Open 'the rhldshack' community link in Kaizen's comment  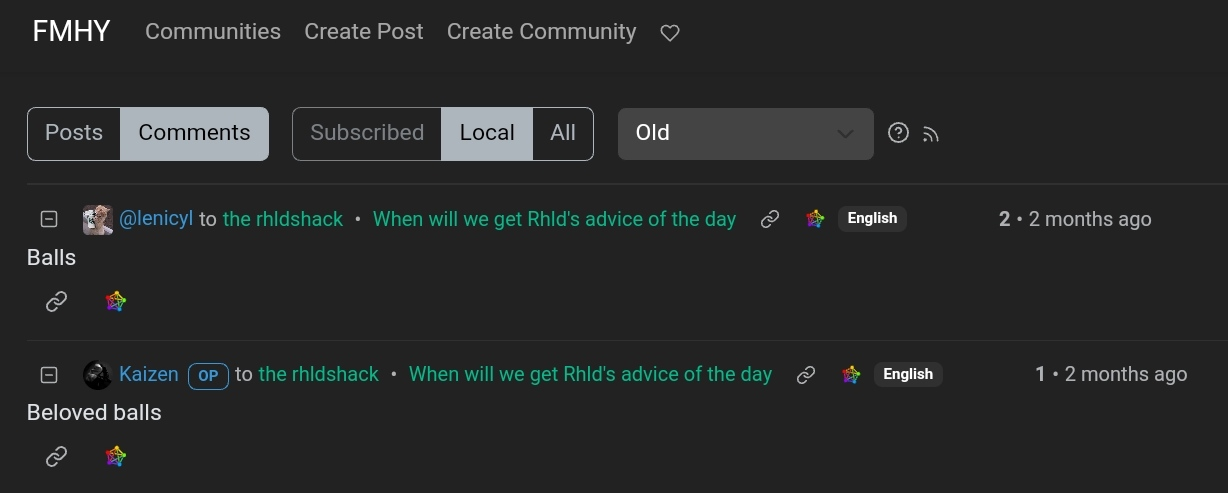coord(319,374)
